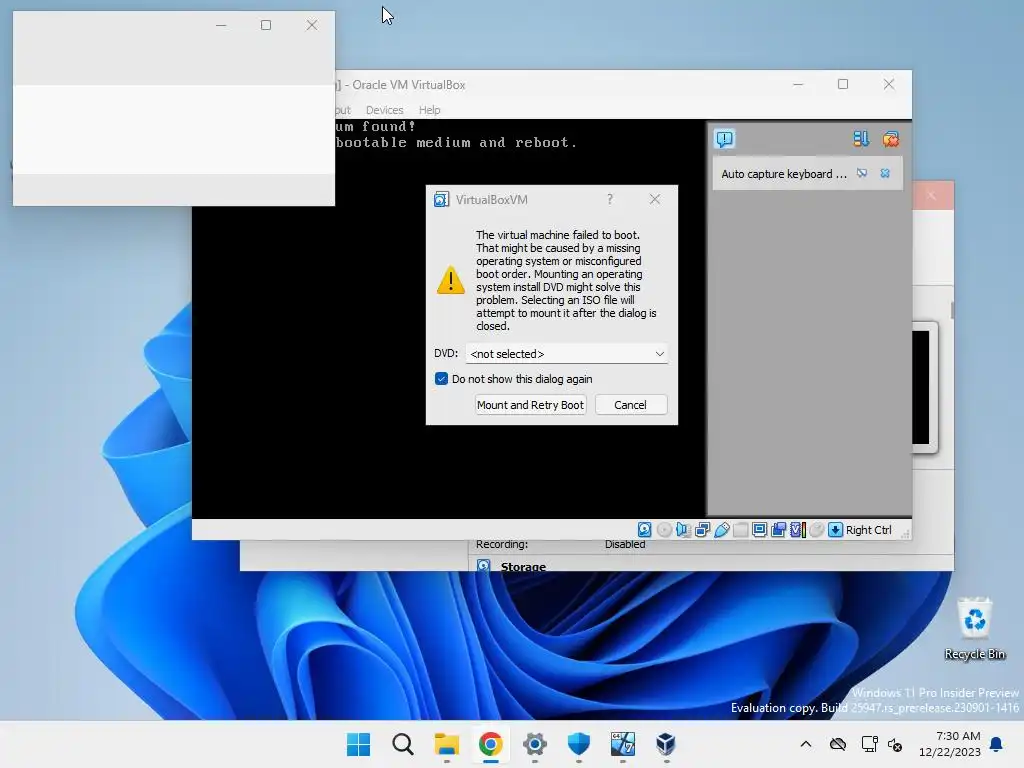The height and width of the screenshot is (768, 1024).
Task: Open Windows Search from taskbar
Action: point(402,744)
